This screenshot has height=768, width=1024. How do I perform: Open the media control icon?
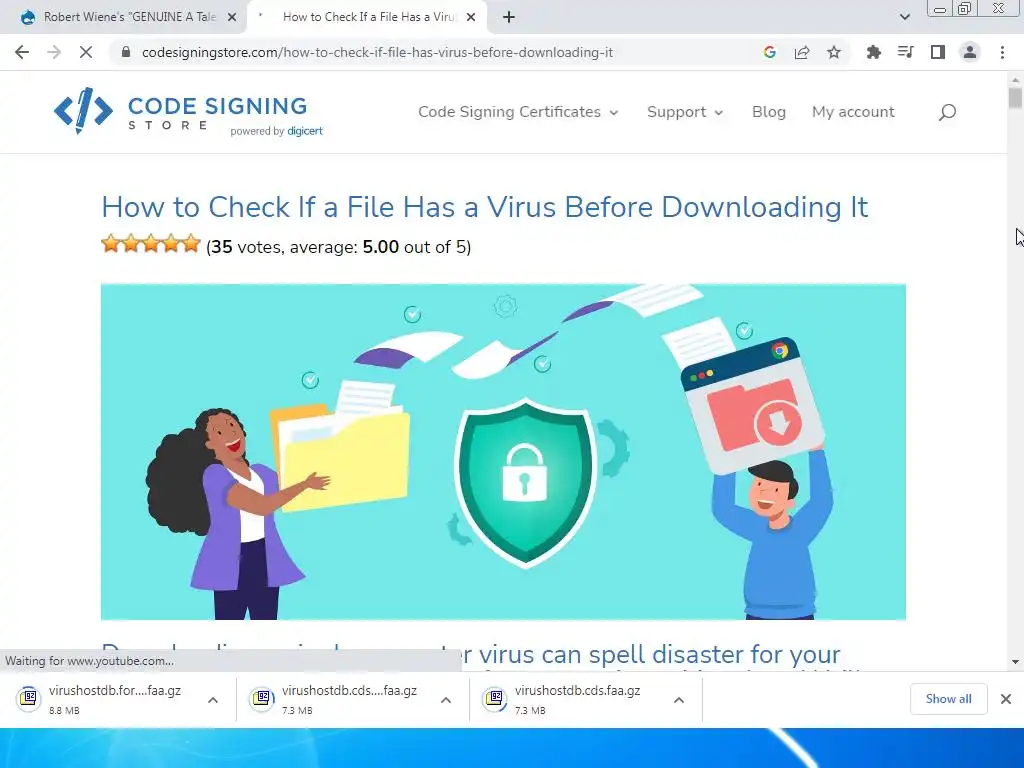[906, 52]
